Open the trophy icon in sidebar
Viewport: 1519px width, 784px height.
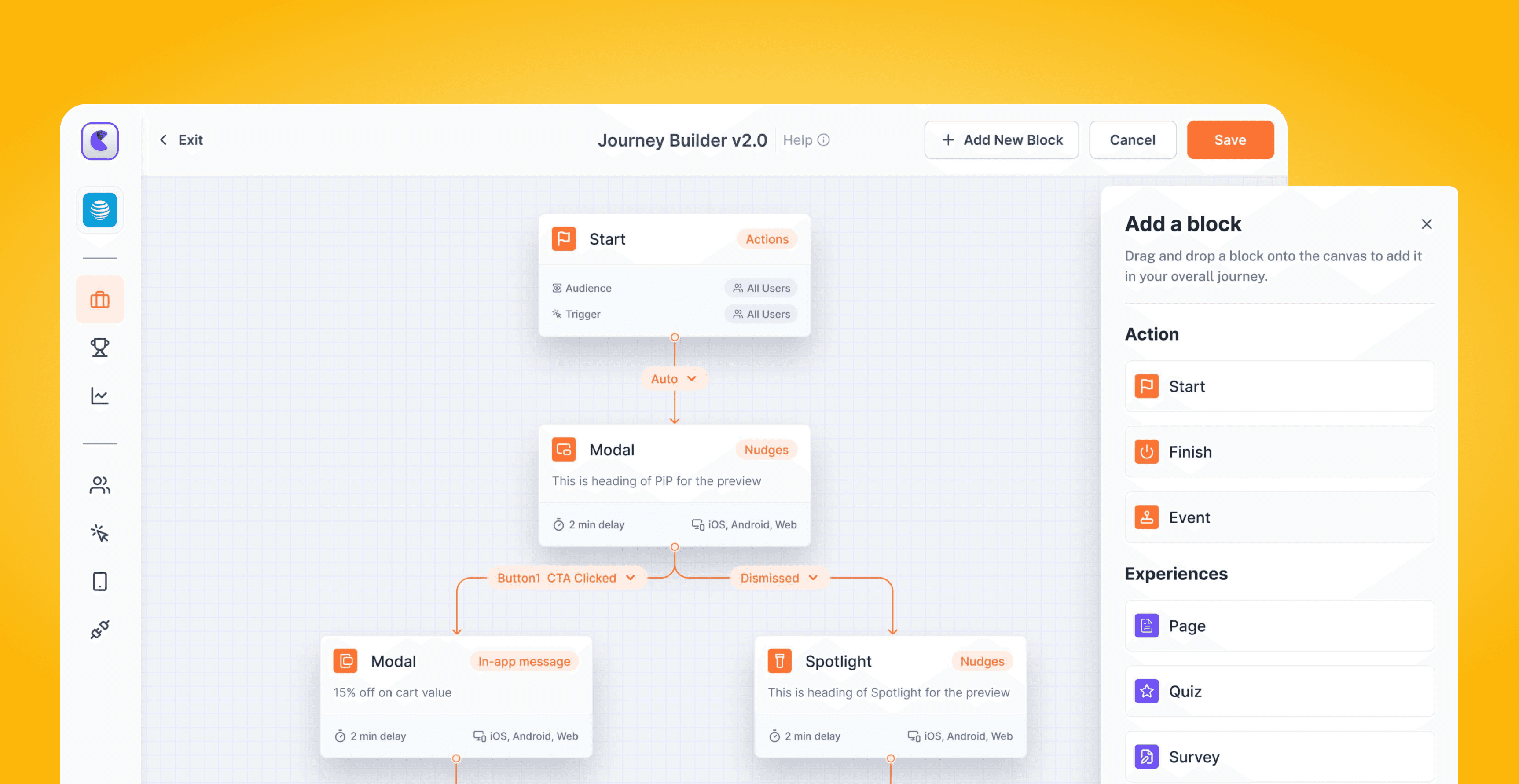(99, 348)
